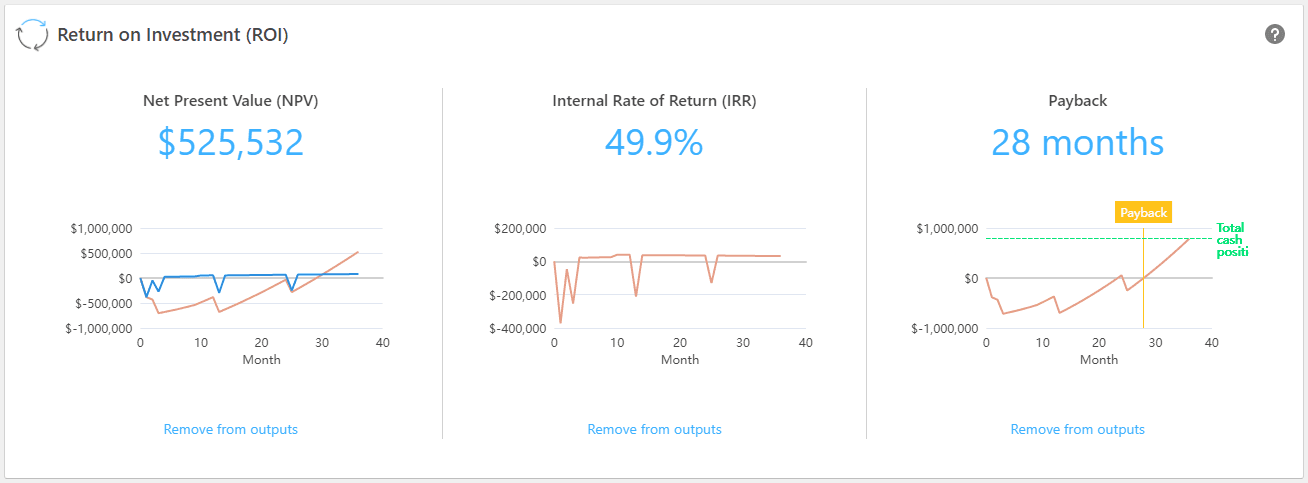This screenshot has height=483, width=1308.
Task: Click the green Total cash position label
Action: tap(1232, 240)
